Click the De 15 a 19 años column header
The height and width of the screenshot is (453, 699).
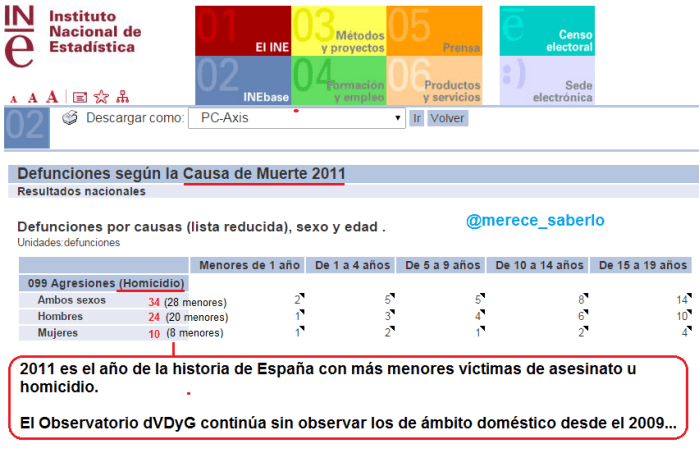641,265
